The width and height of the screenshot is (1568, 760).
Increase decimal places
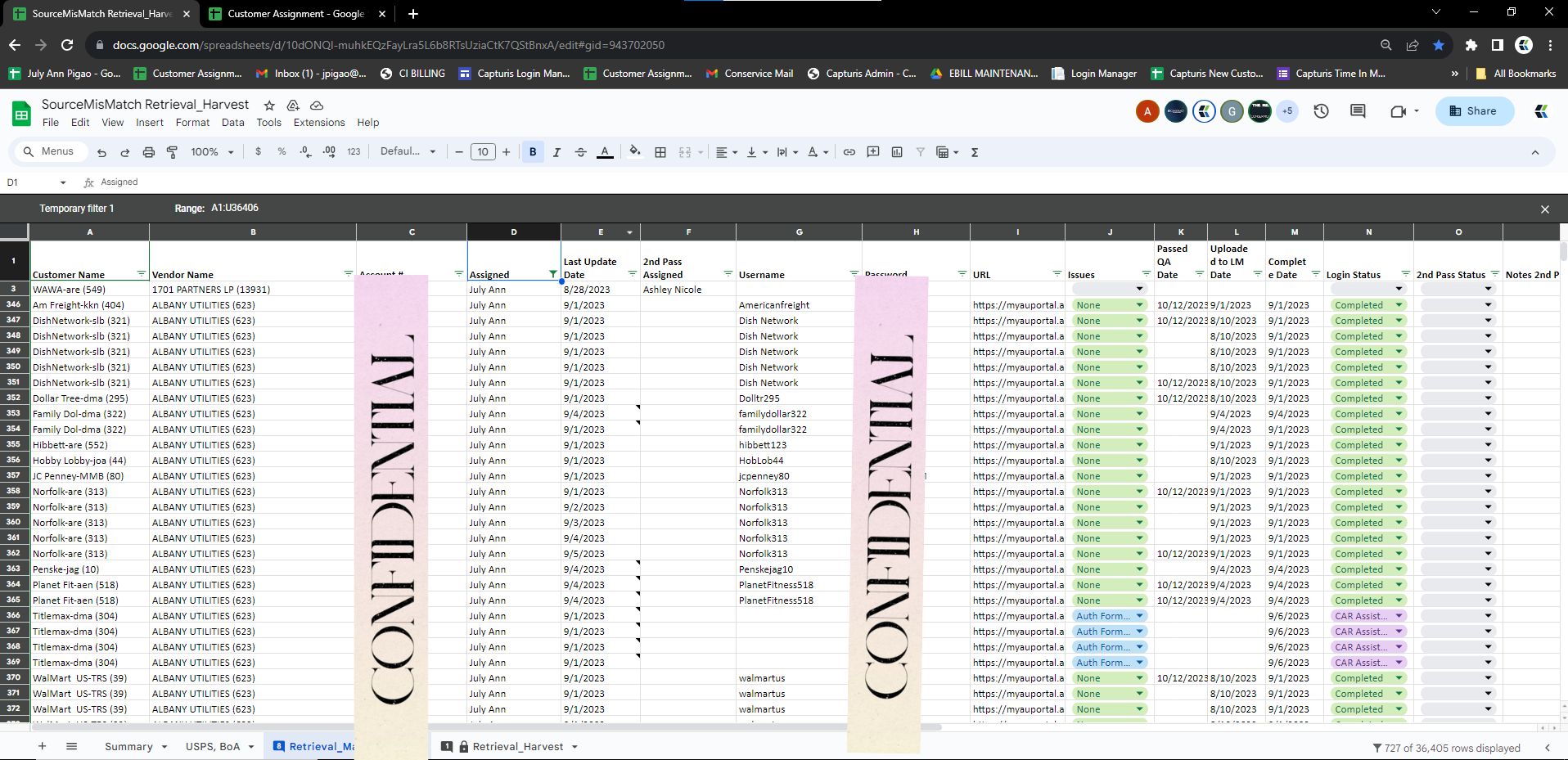click(x=329, y=152)
